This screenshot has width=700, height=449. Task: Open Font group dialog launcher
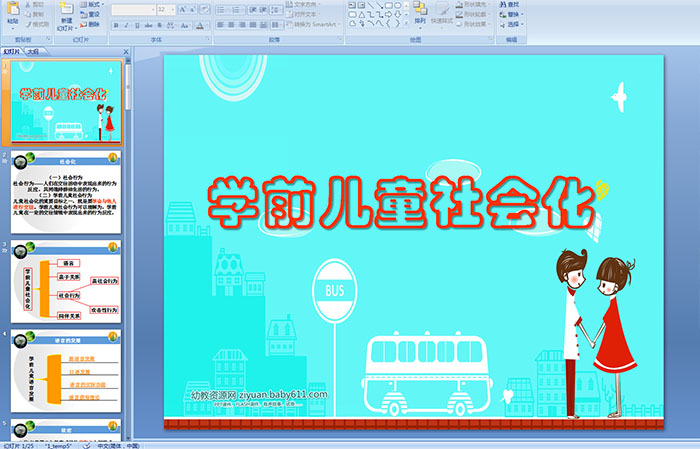coord(208,40)
